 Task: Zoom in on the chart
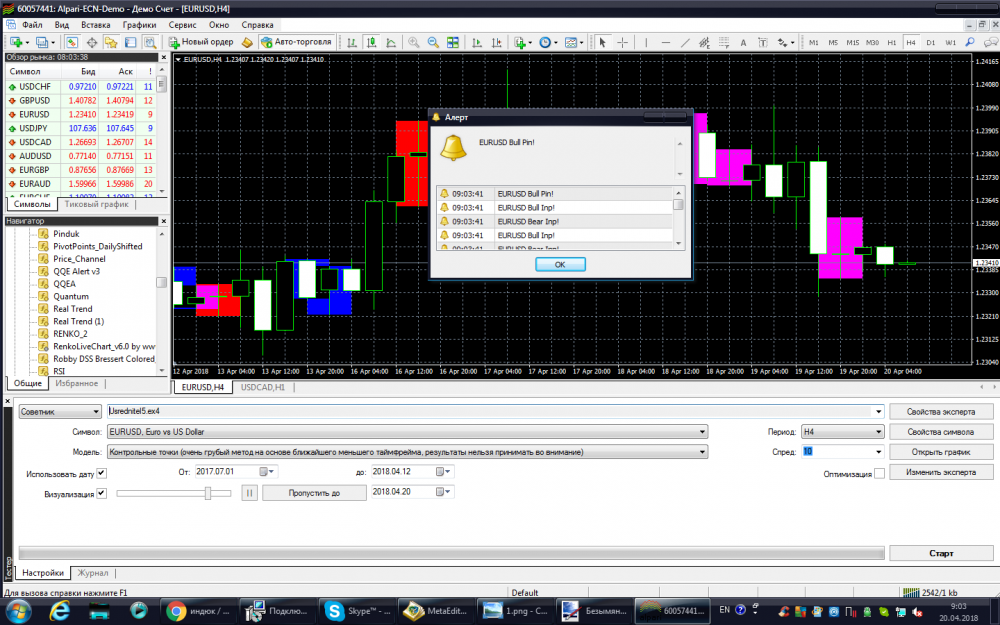point(413,42)
